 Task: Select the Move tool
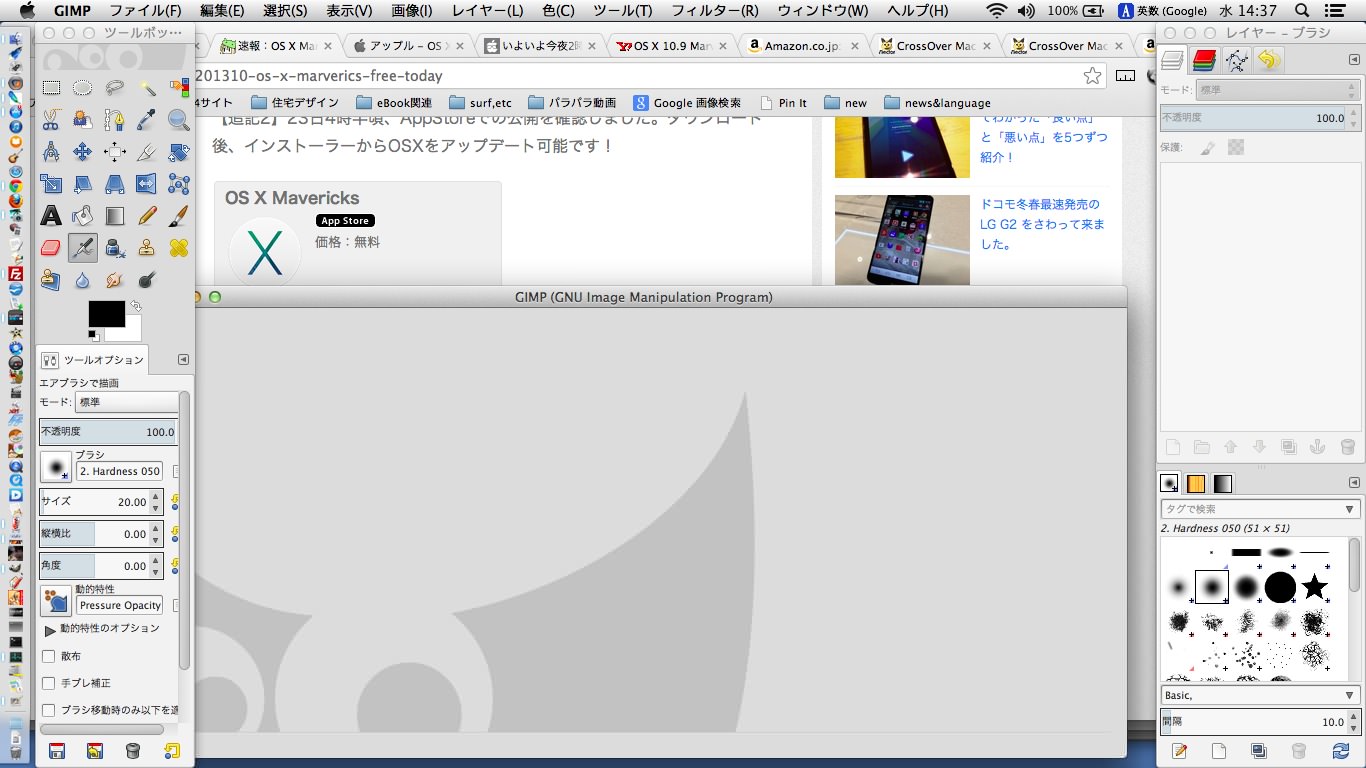pos(83,153)
